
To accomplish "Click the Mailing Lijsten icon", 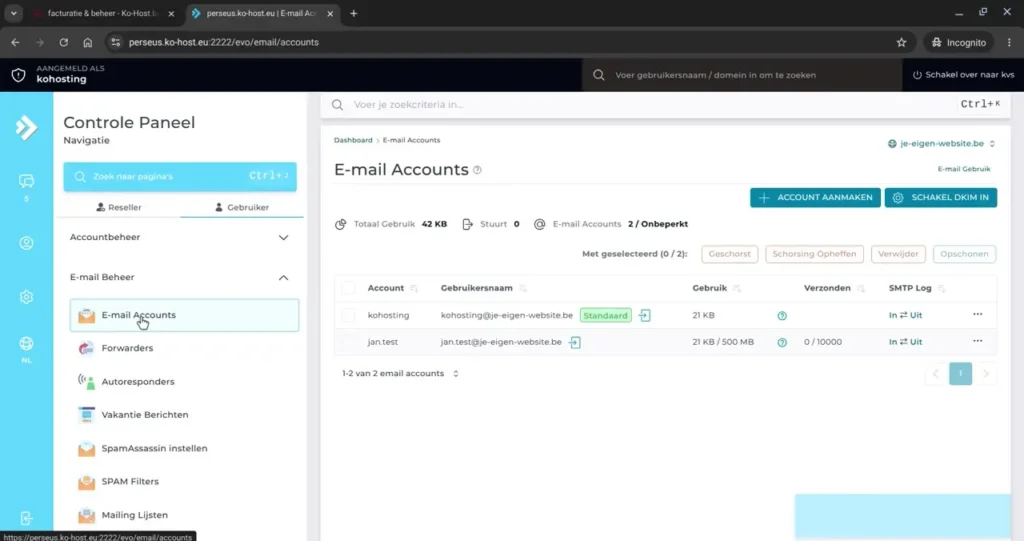I will pos(86,515).
